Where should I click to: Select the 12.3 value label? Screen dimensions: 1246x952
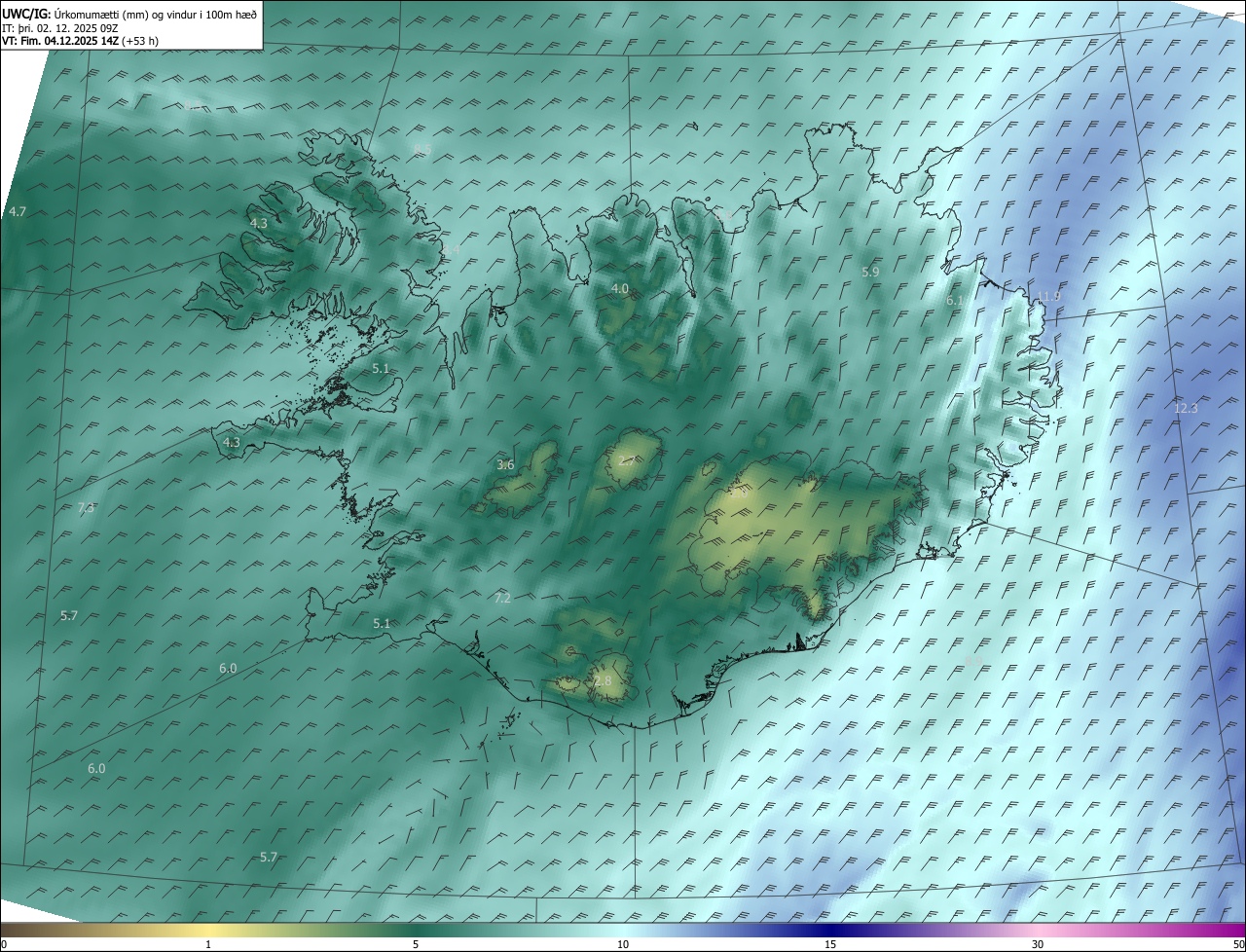click(1186, 408)
